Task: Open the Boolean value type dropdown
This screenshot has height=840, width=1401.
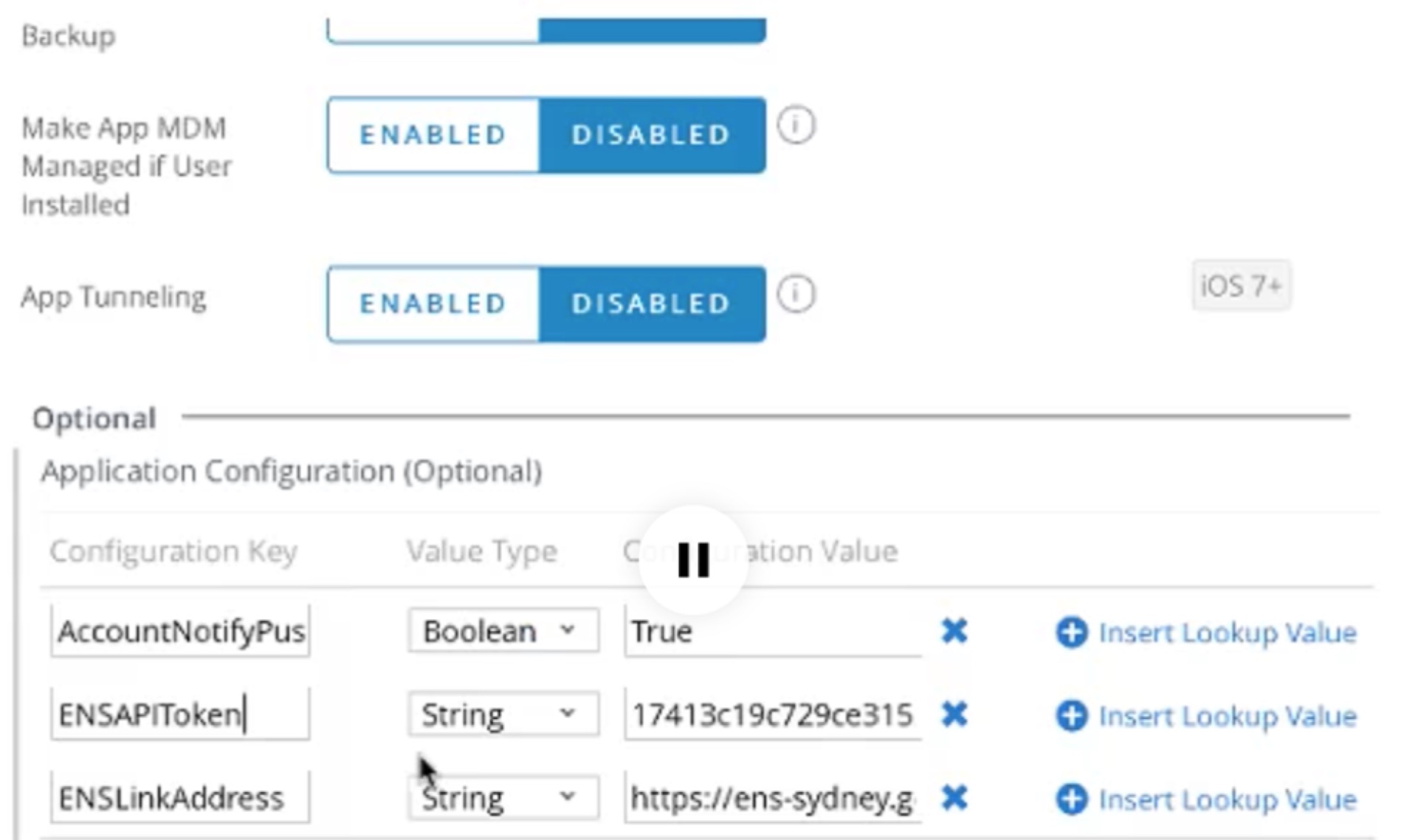Action: 503,631
